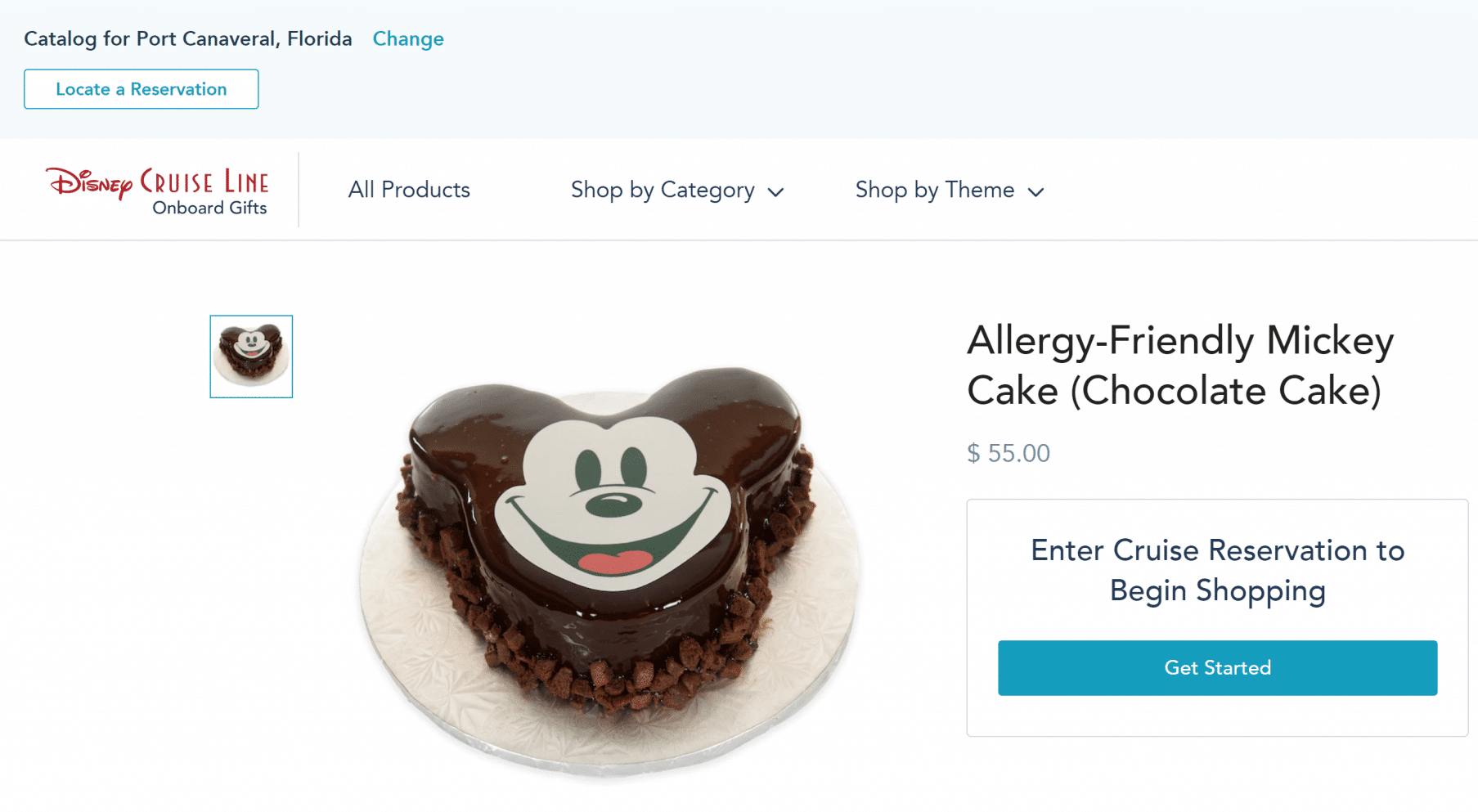Image resolution: width=1478 pixels, height=812 pixels.
Task: Click the Locate a Reservation button
Action: (142, 89)
